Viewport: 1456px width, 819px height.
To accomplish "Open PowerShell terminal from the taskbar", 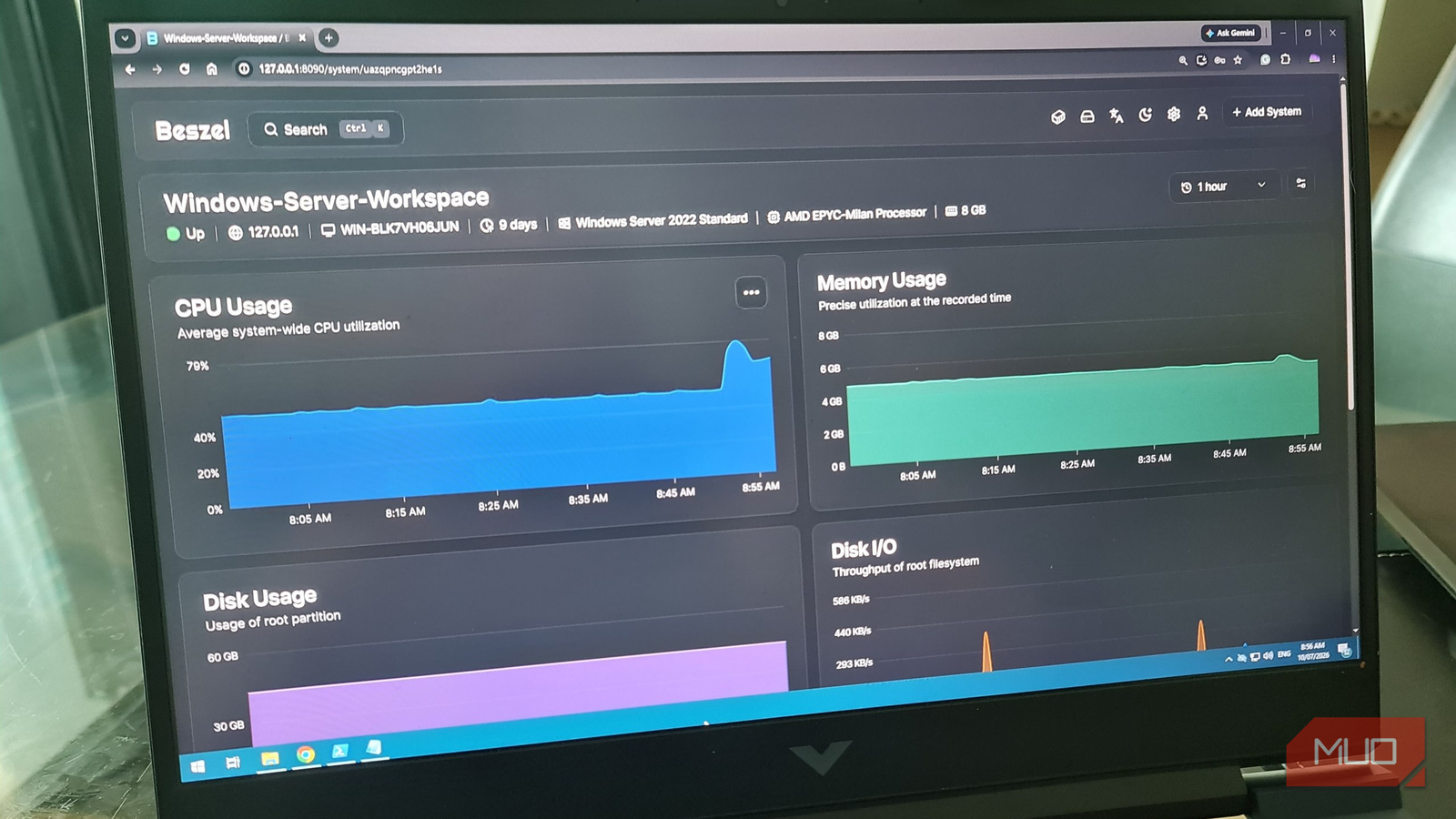I will click(x=339, y=751).
